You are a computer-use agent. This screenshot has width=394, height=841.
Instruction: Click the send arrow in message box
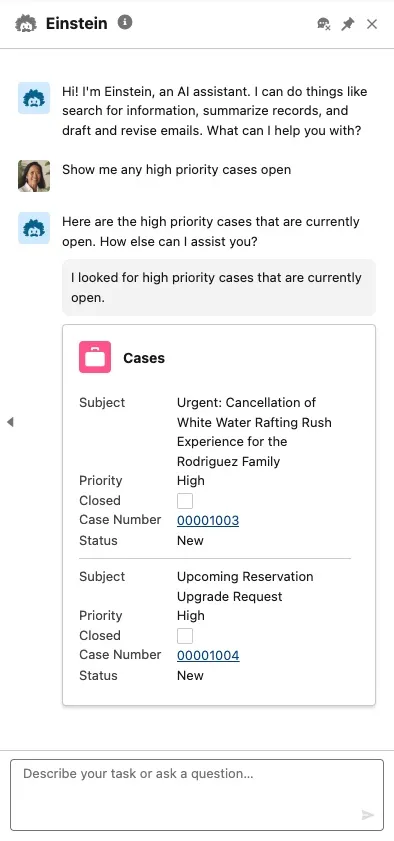click(368, 815)
